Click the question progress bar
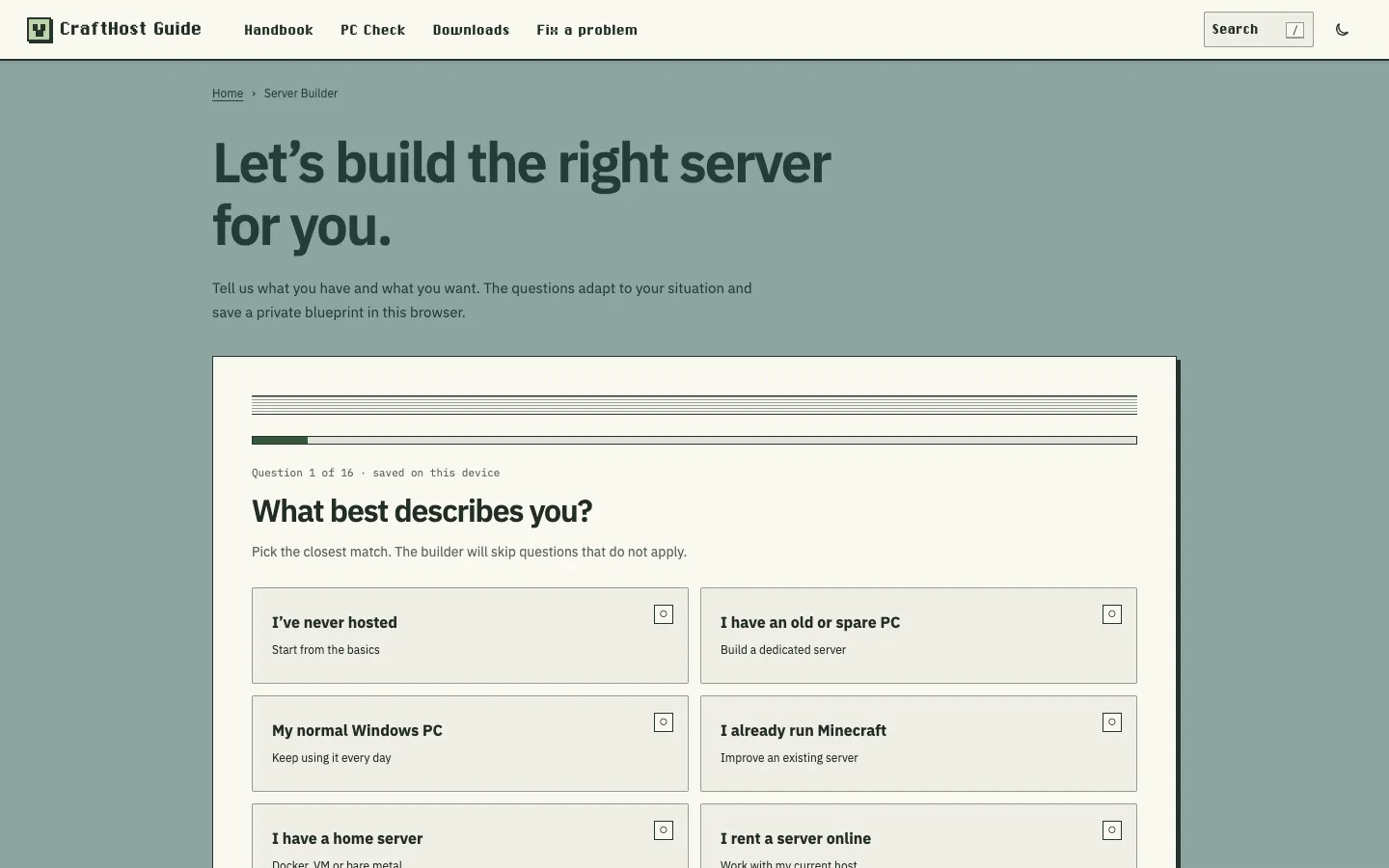Screen dimensions: 1389x868 point(694,441)
